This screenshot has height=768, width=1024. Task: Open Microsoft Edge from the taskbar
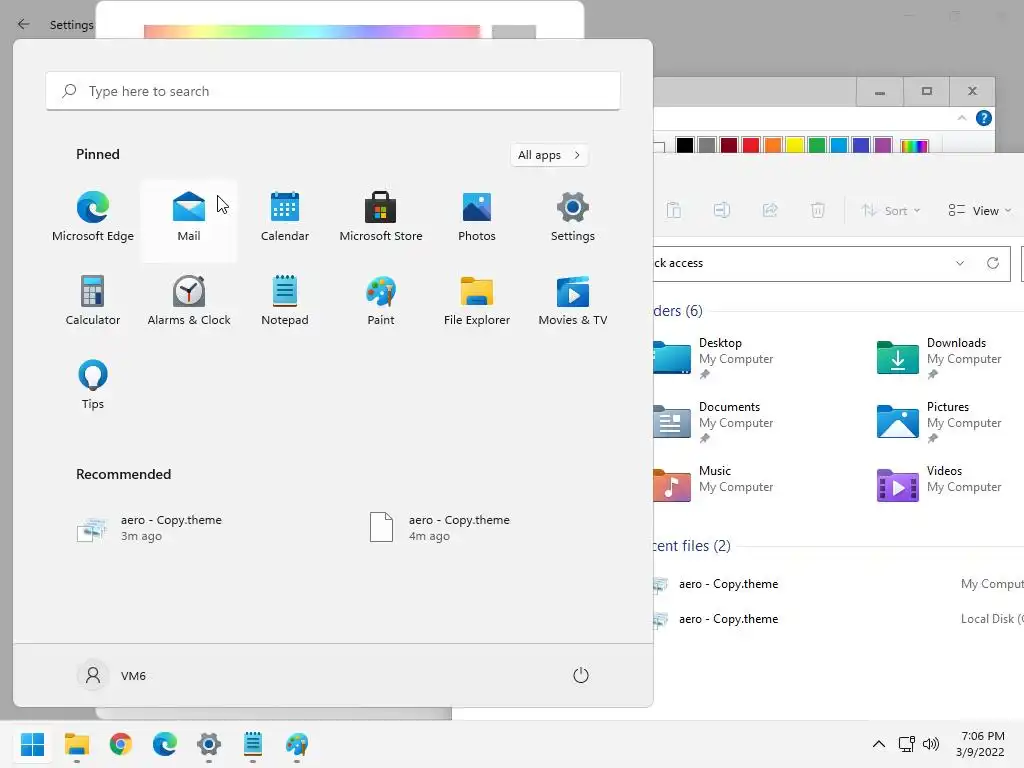click(165, 744)
